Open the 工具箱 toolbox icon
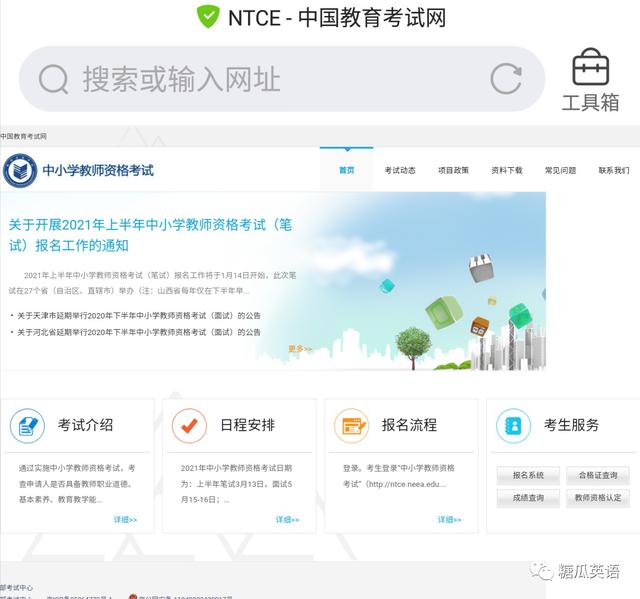 tap(591, 80)
